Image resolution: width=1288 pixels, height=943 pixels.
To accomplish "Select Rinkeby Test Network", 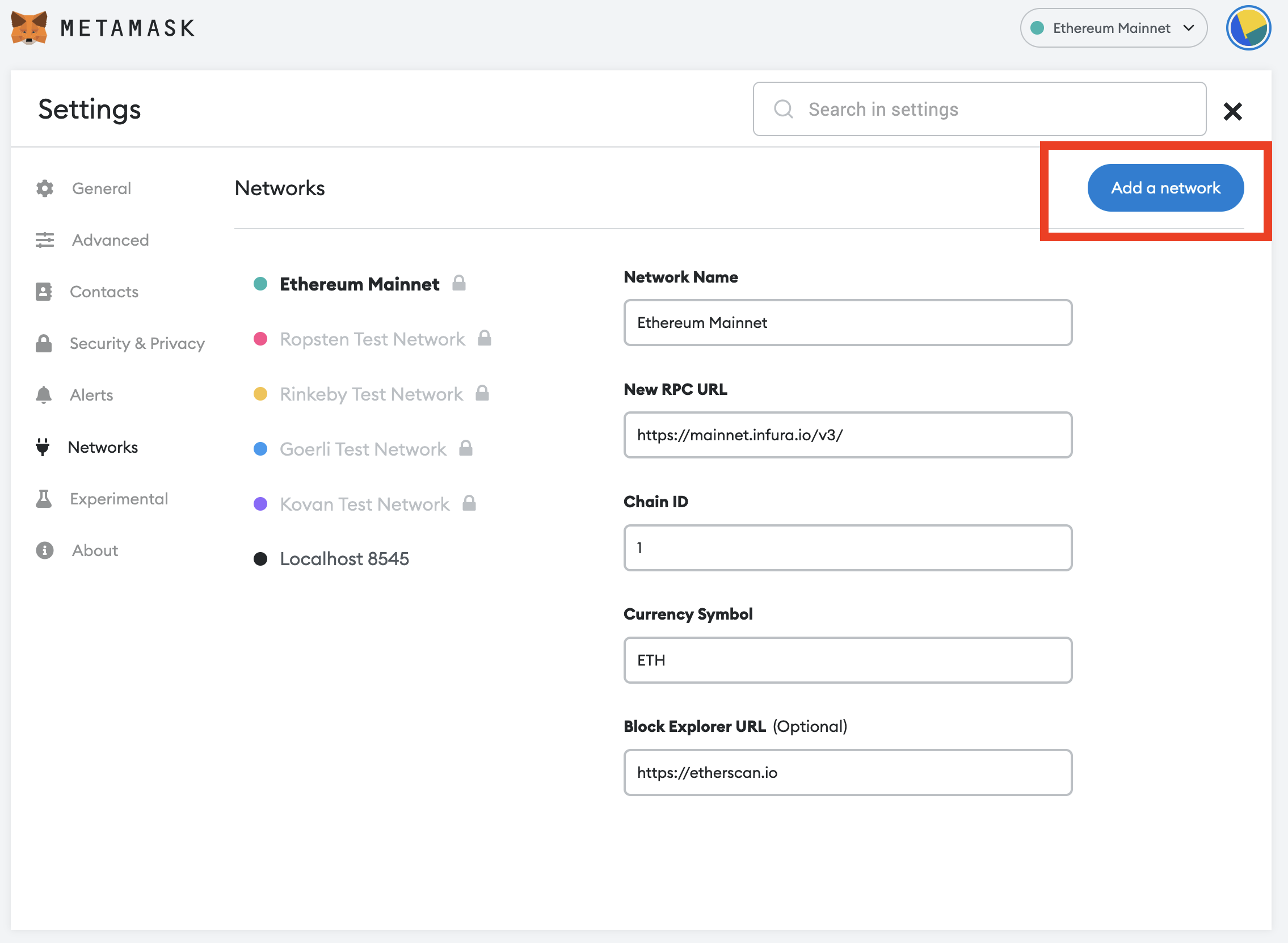I will 371,394.
